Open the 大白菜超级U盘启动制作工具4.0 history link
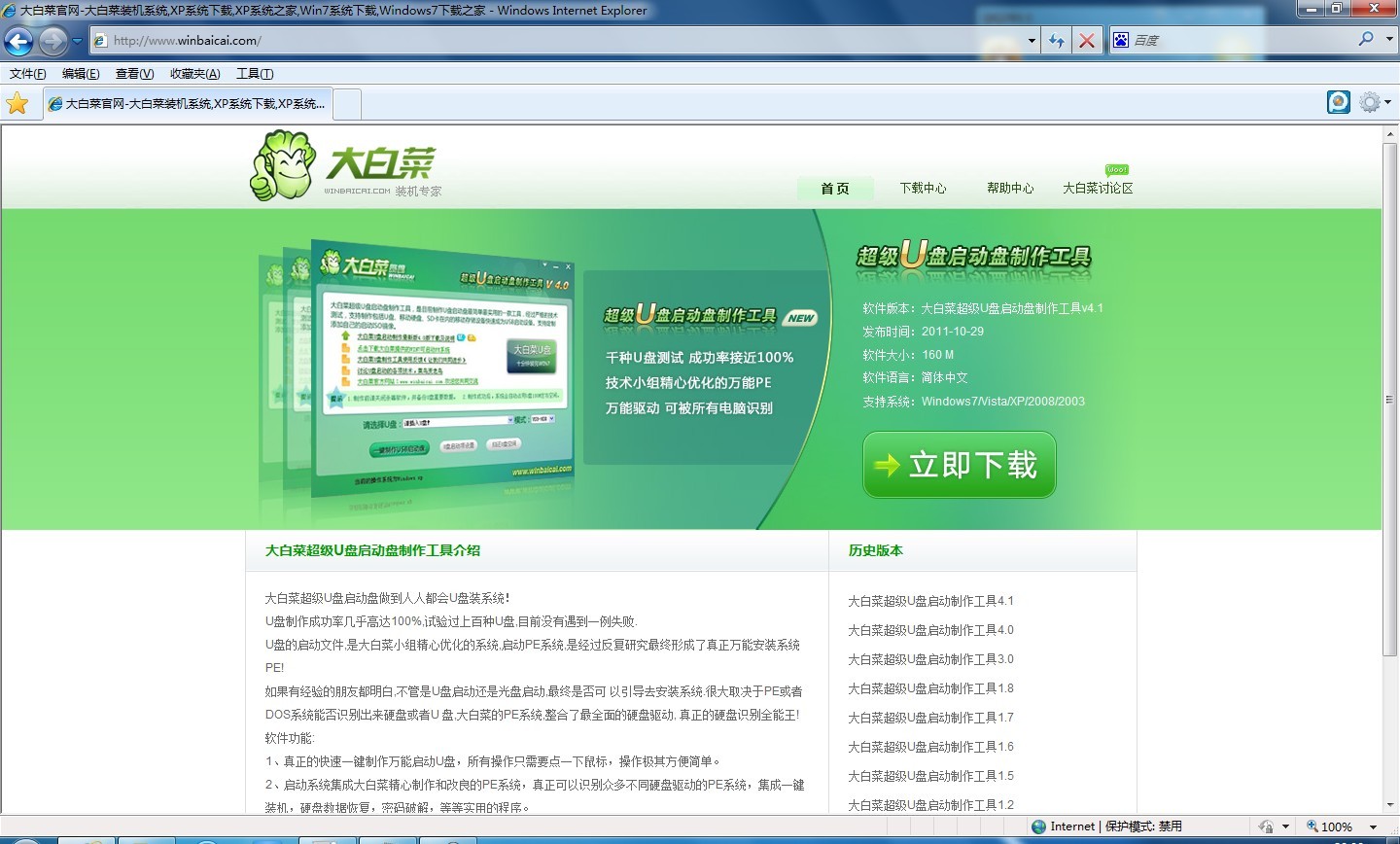The image size is (1400, 844). pyautogui.click(x=930, y=630)
